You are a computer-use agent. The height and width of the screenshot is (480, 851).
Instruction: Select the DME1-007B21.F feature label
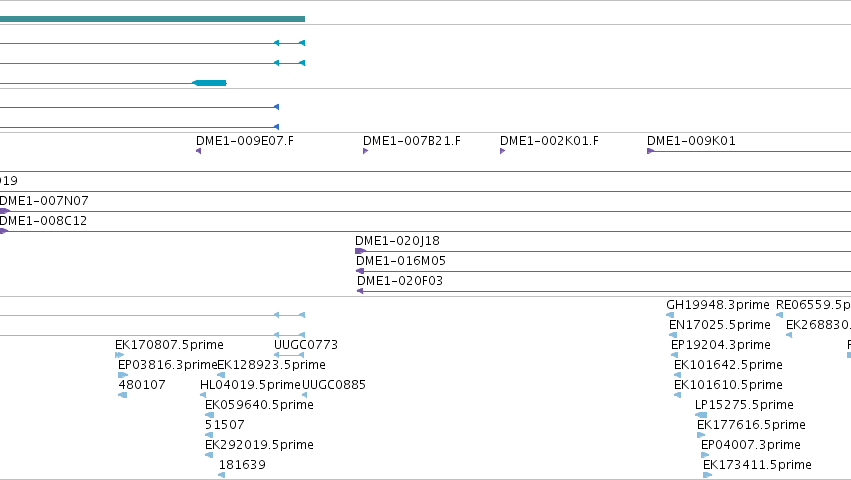coord(412,141)
